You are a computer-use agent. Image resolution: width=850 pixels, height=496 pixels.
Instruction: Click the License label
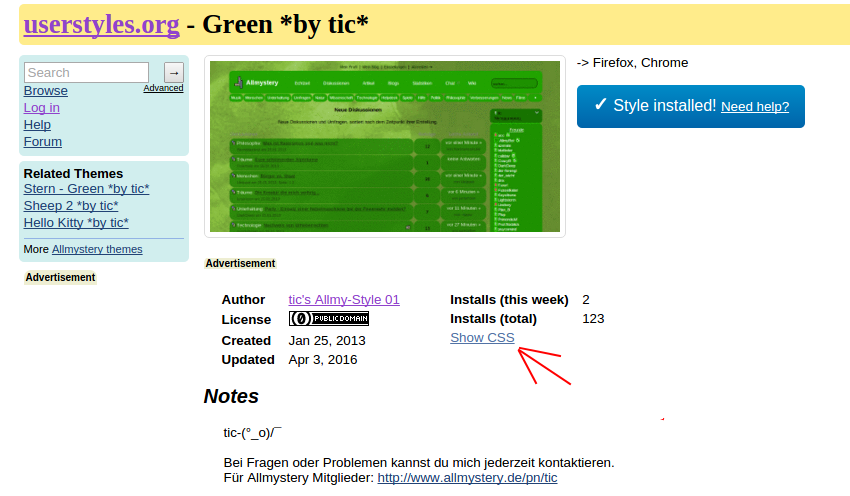point(246,320)
